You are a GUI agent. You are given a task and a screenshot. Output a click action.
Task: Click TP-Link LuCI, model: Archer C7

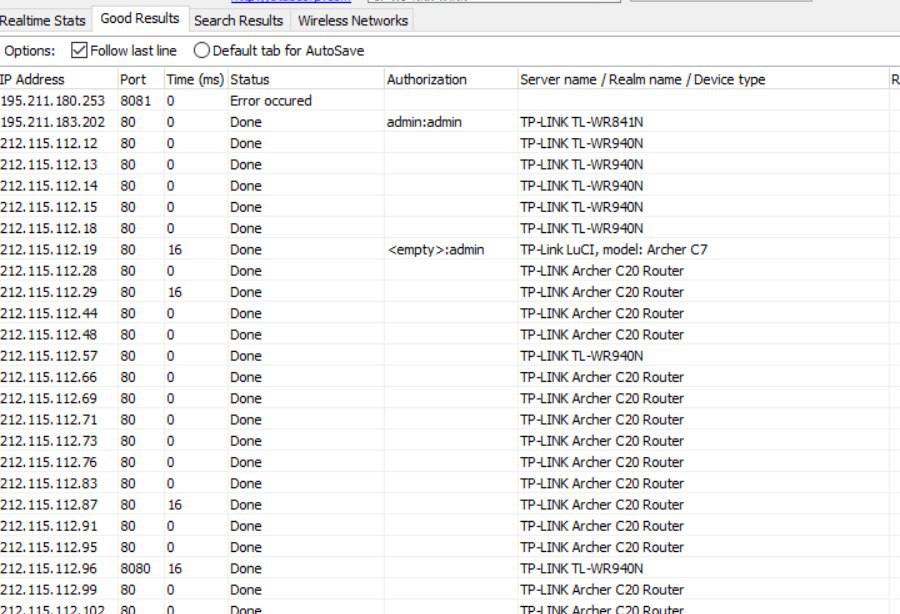click(614, 250)
